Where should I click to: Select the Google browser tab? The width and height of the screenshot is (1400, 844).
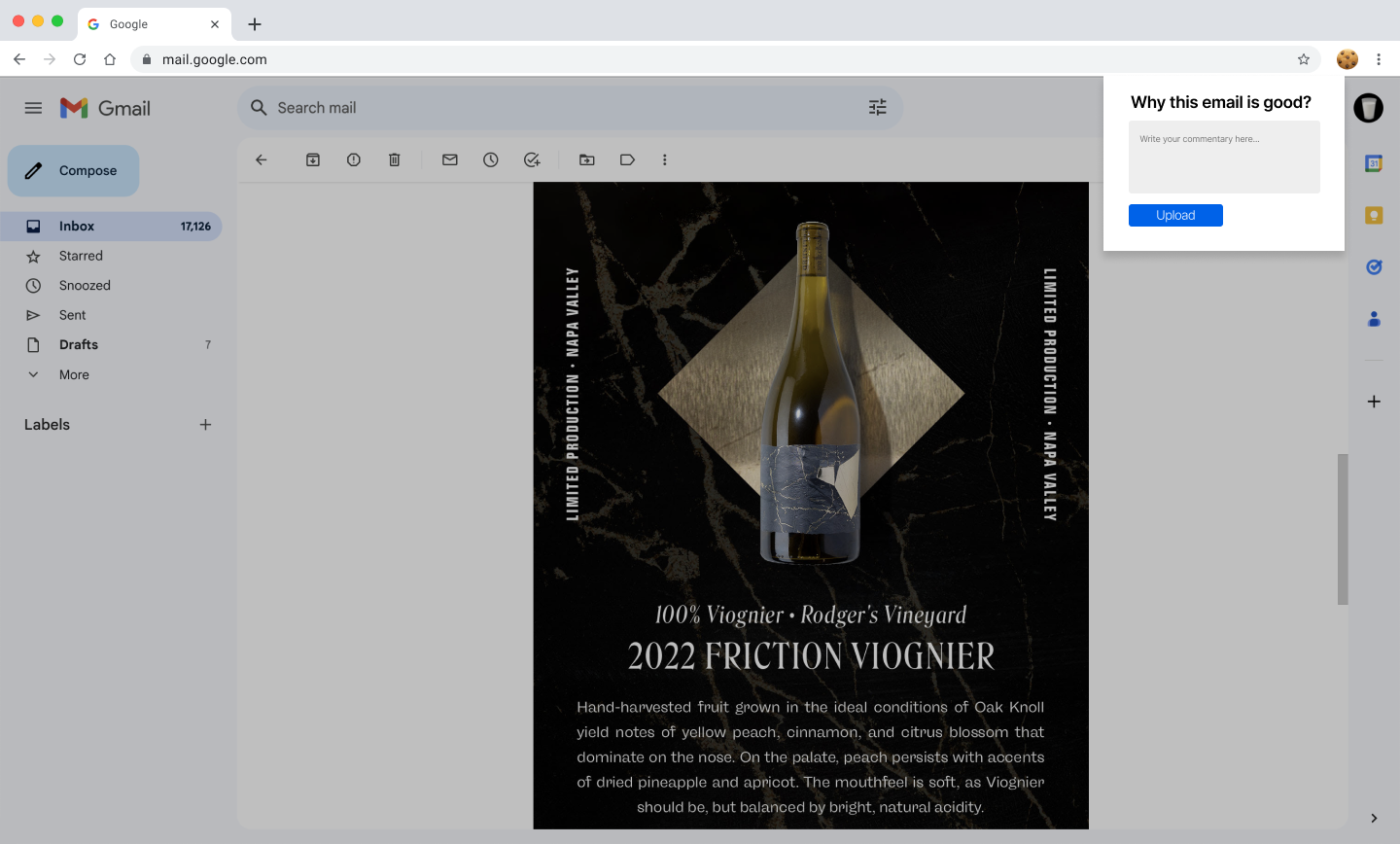pyautogui.click(x=154, y=24)
